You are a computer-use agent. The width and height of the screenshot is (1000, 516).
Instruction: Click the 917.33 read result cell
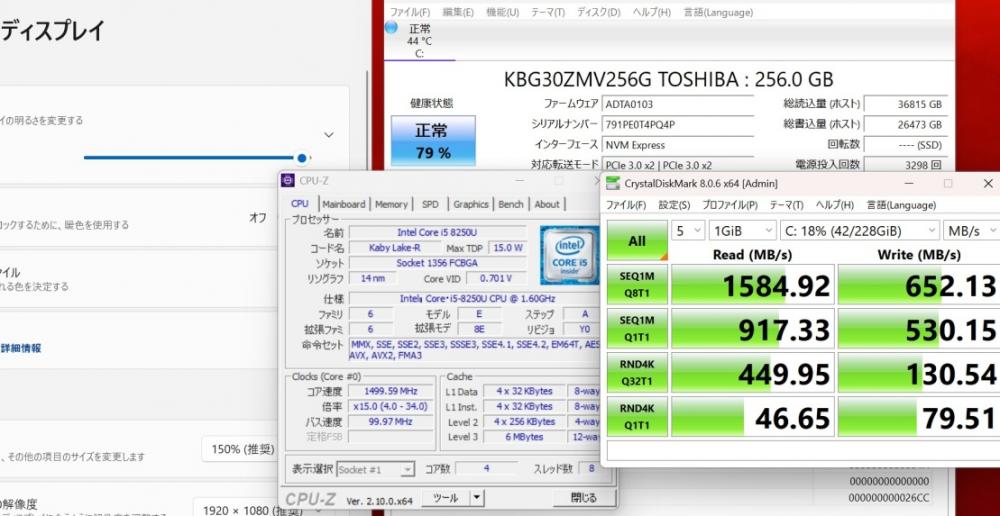click(753, 328)
